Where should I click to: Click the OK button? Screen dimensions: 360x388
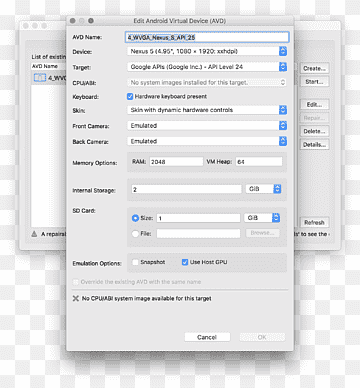[x=262, y=337]
